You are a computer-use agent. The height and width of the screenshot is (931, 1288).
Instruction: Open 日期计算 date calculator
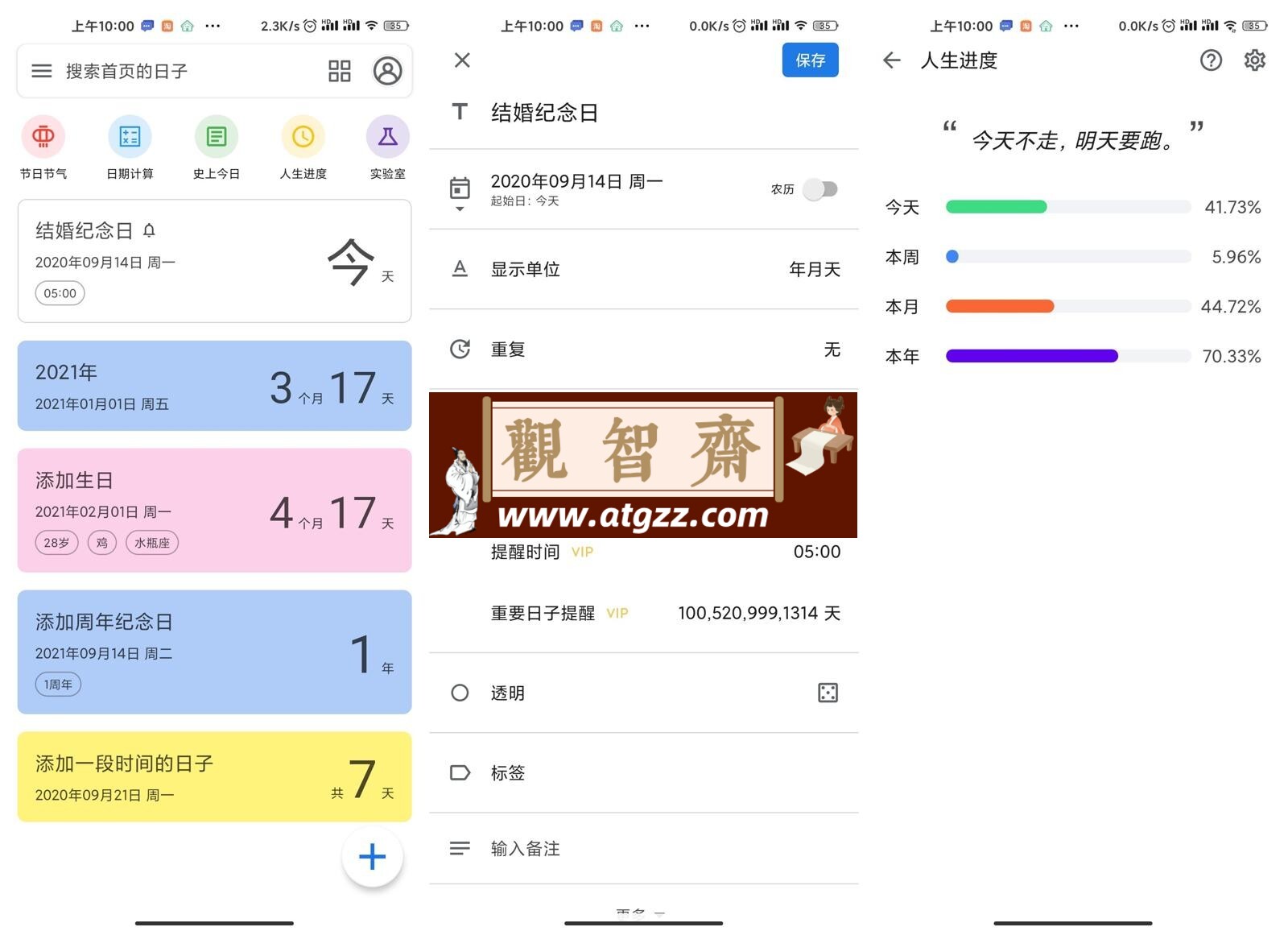coord(130,147)
